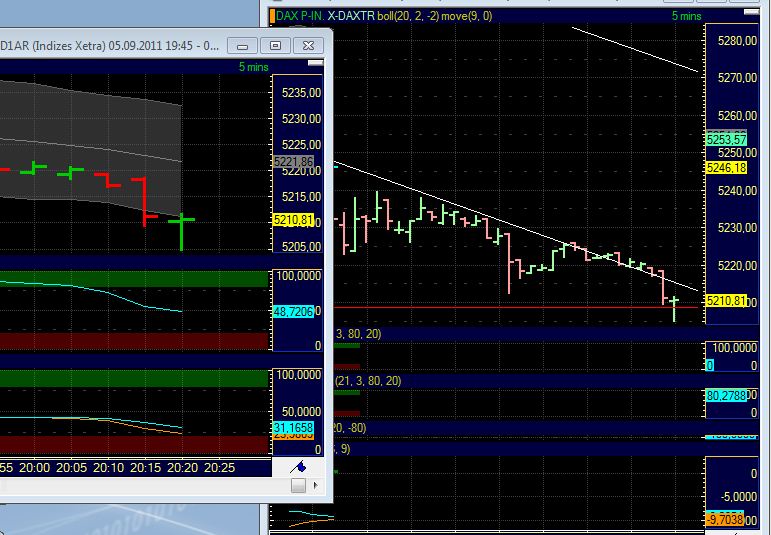Click the yellow 5210,81 price tag in D1AR chart

click(x=294, y=220)
